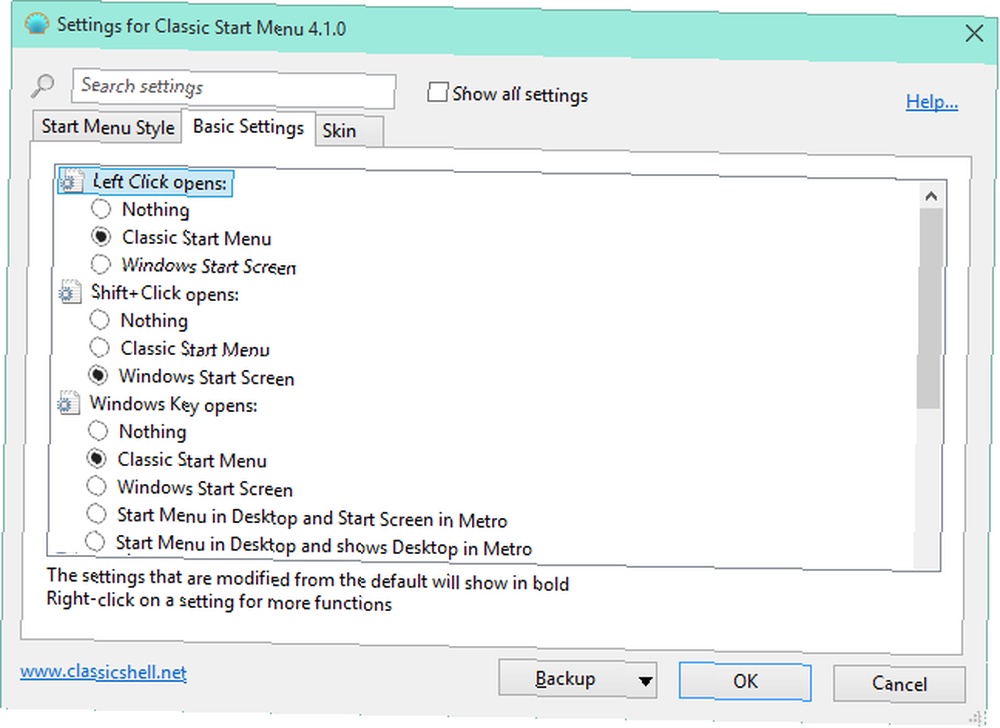The image size is (1000, 728).
Task: Select Nothing under Shift+Click opens
Action: pos(99,319)
